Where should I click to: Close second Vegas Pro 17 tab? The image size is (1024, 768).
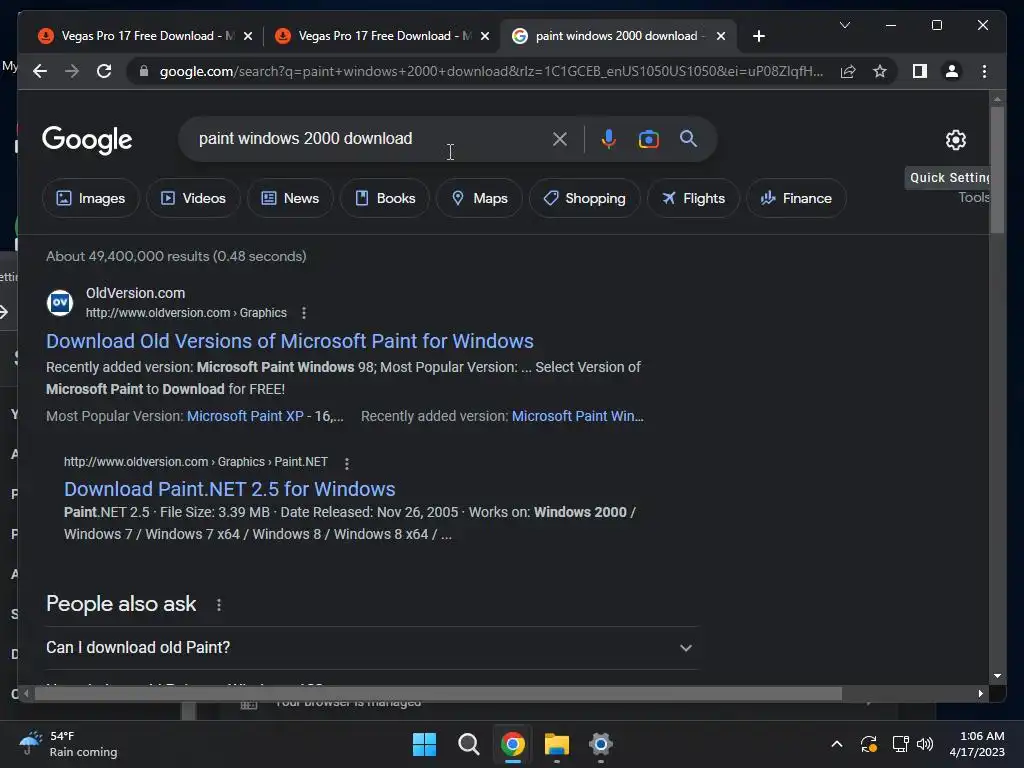pyautogui.click(x=485, y=36)
